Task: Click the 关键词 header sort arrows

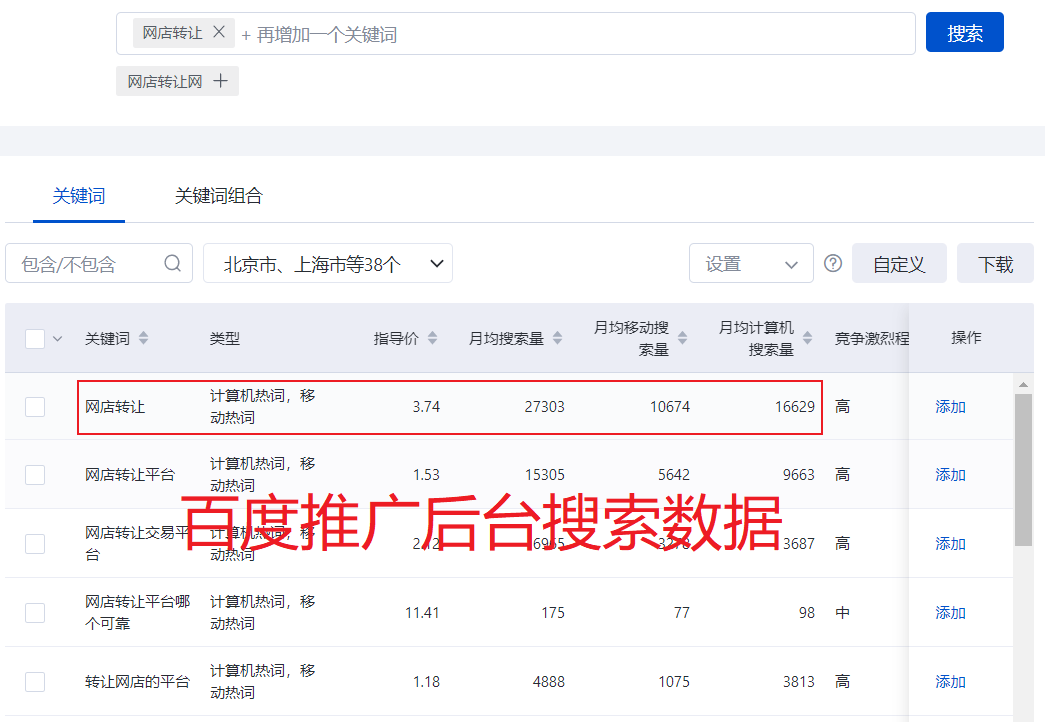Action: pos(144,337)
